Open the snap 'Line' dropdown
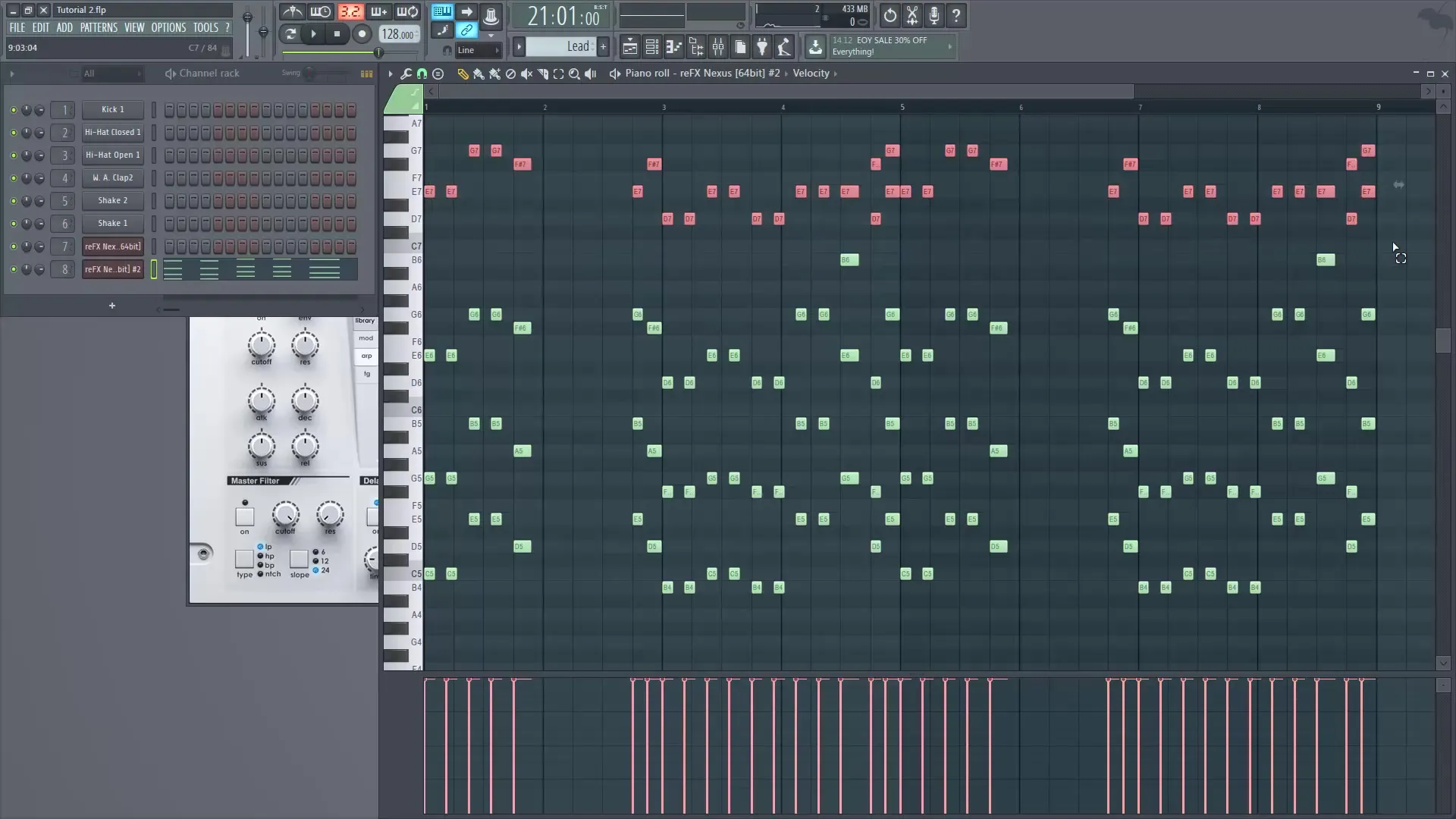 pyautogui.click(x=477, y=50)
